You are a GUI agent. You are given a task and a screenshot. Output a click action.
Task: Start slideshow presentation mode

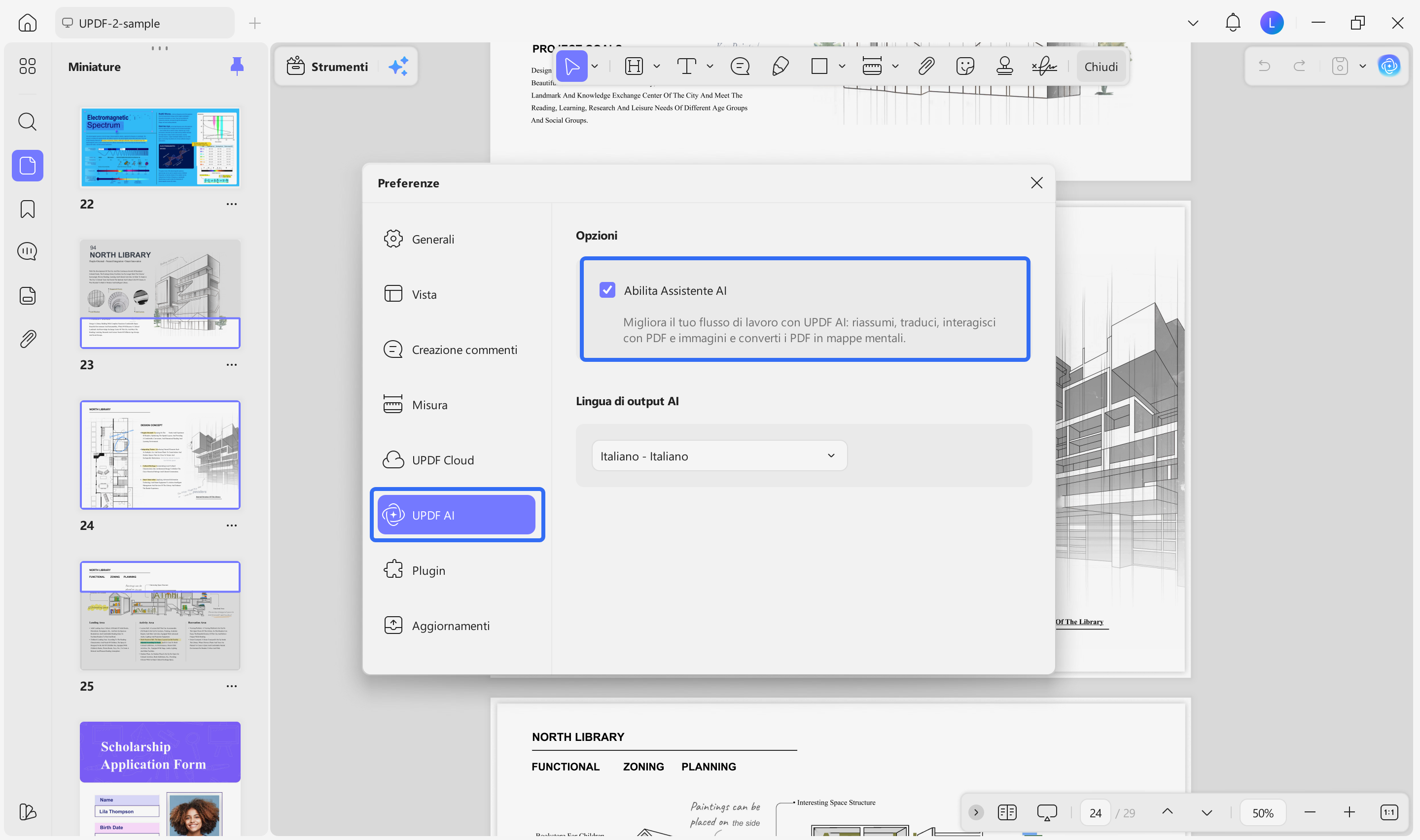(1047, 812)
